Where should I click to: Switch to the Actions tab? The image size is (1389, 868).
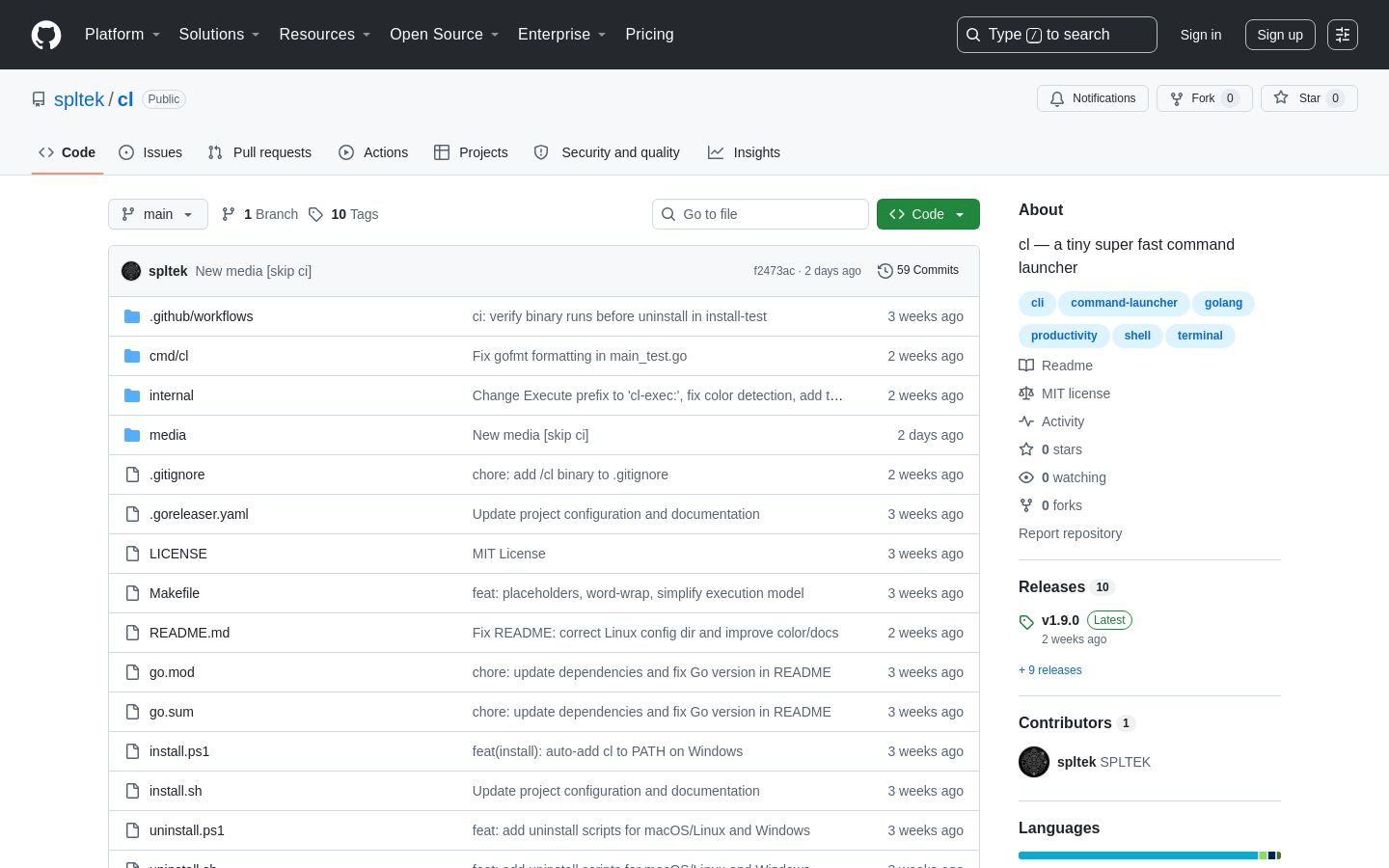(373, 152)
